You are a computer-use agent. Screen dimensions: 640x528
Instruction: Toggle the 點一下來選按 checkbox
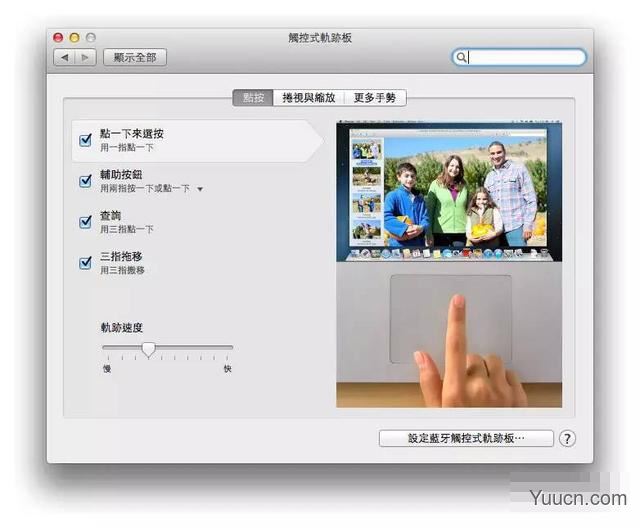(85, 140)
